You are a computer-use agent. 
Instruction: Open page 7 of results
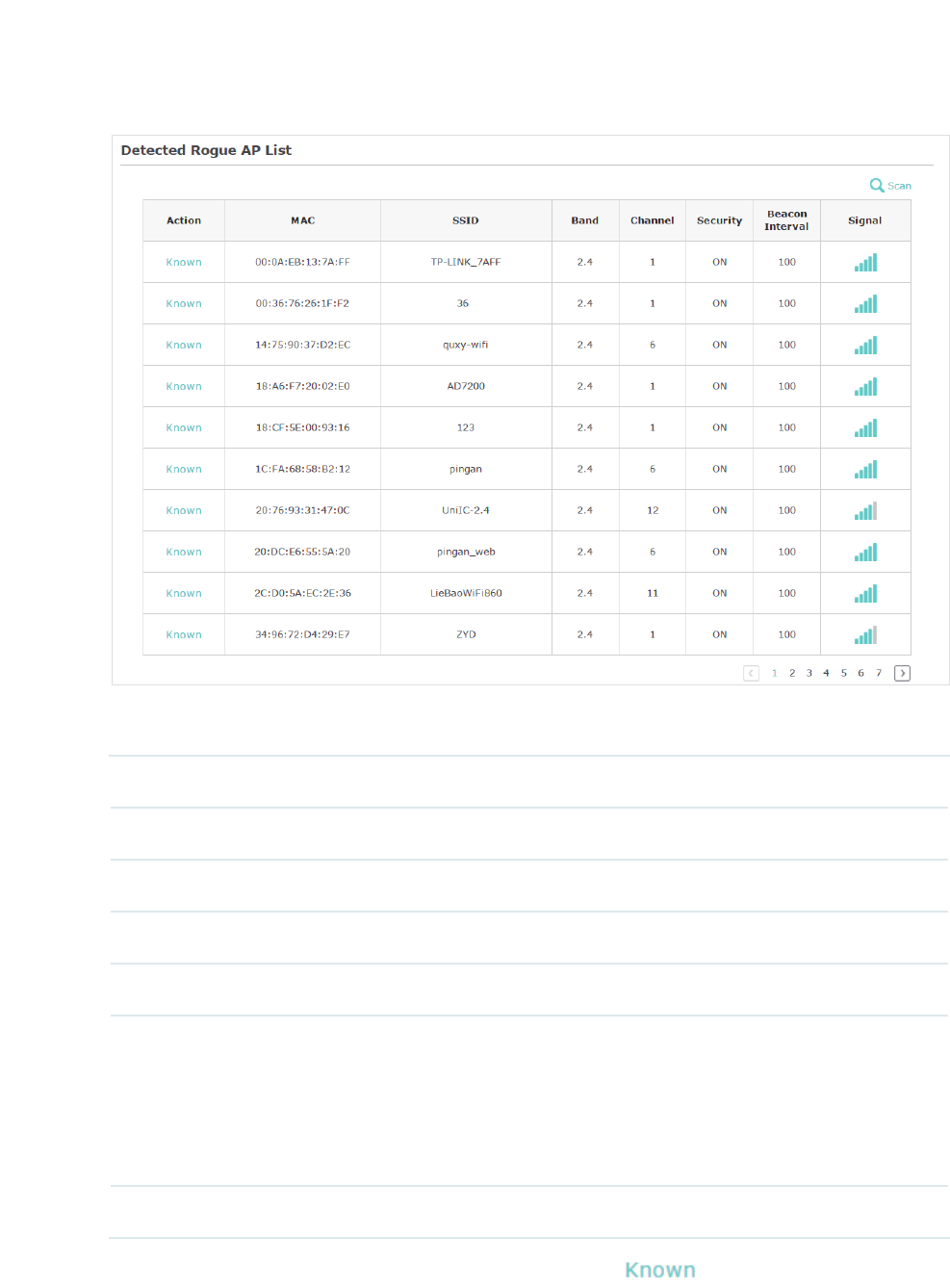[x=879, y=673]
